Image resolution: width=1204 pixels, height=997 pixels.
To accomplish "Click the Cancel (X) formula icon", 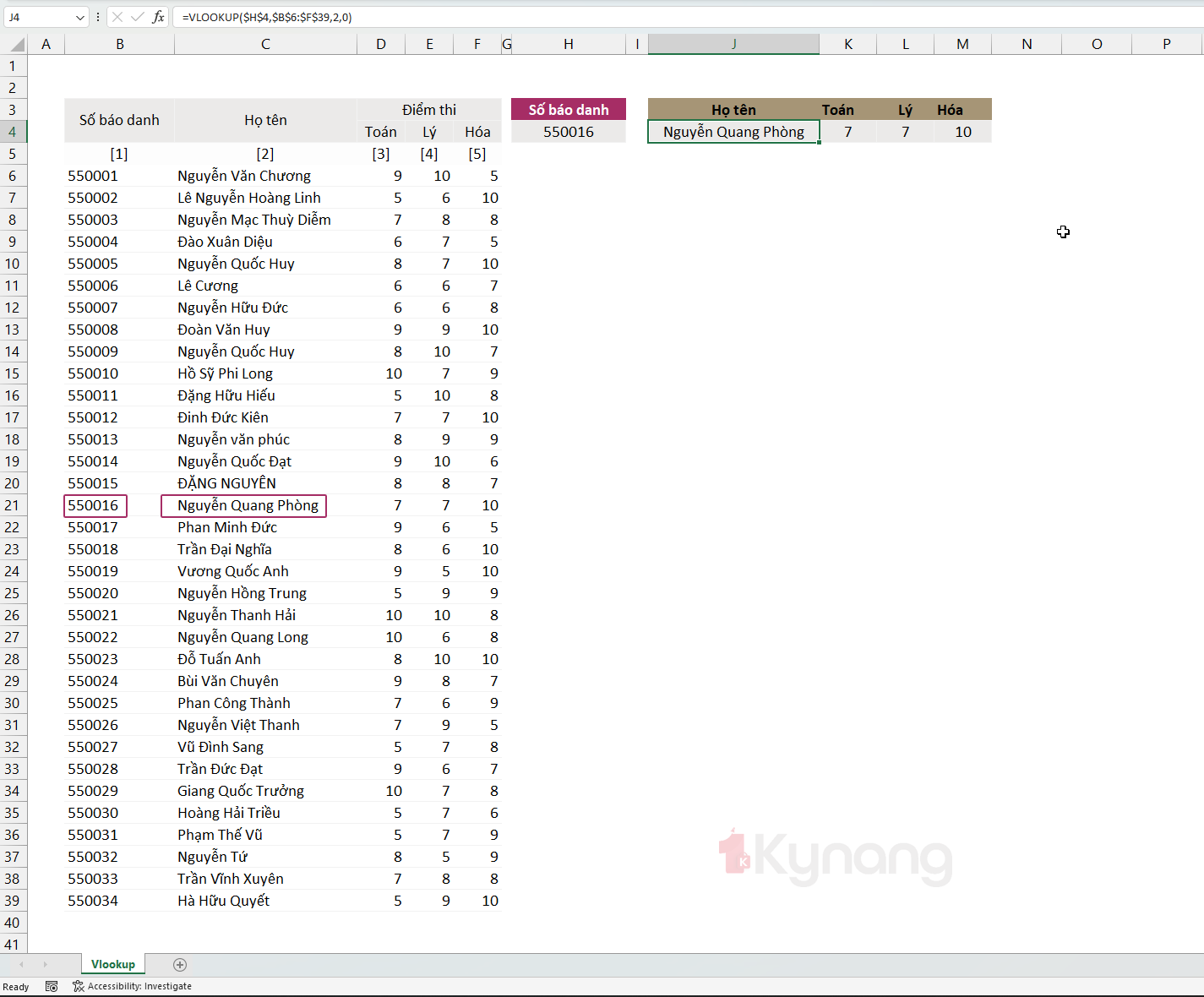I will click(x=117, y=17).
